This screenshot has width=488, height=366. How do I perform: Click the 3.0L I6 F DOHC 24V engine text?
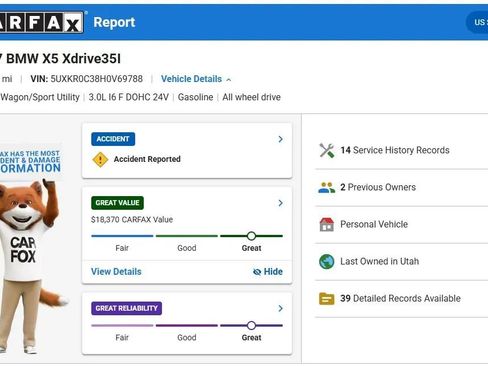129,97
